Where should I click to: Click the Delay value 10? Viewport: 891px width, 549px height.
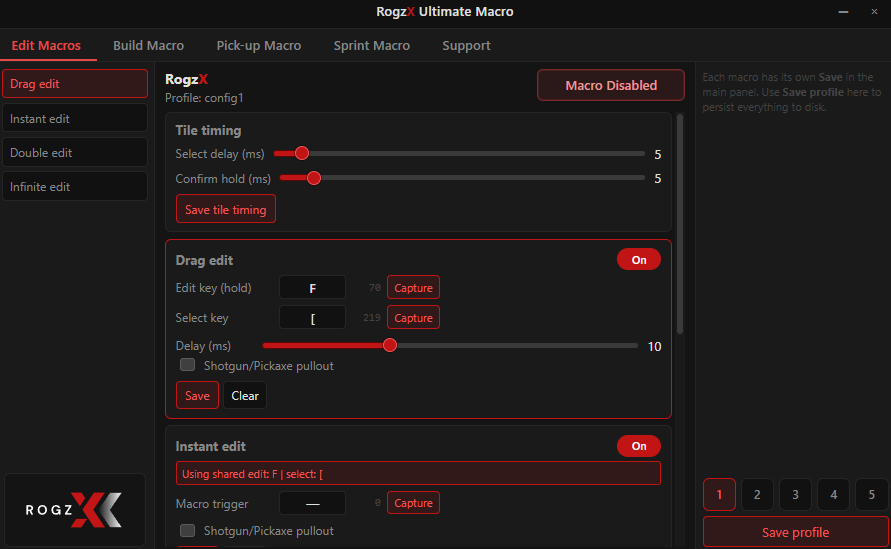click(x=655, y=346)
